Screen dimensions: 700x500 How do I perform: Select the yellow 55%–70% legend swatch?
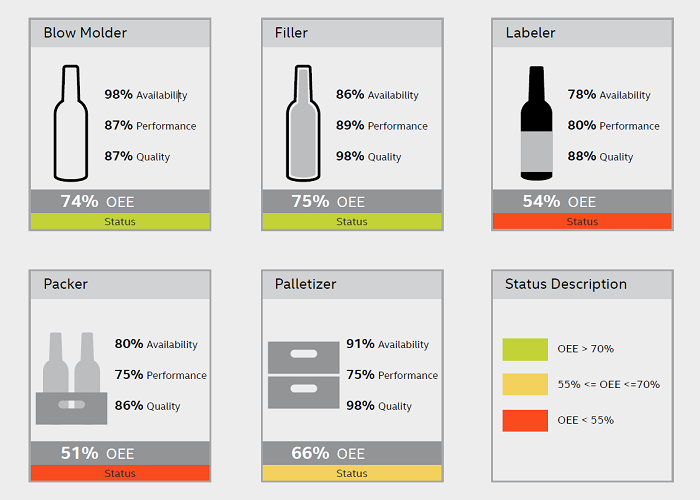(525, 384)
